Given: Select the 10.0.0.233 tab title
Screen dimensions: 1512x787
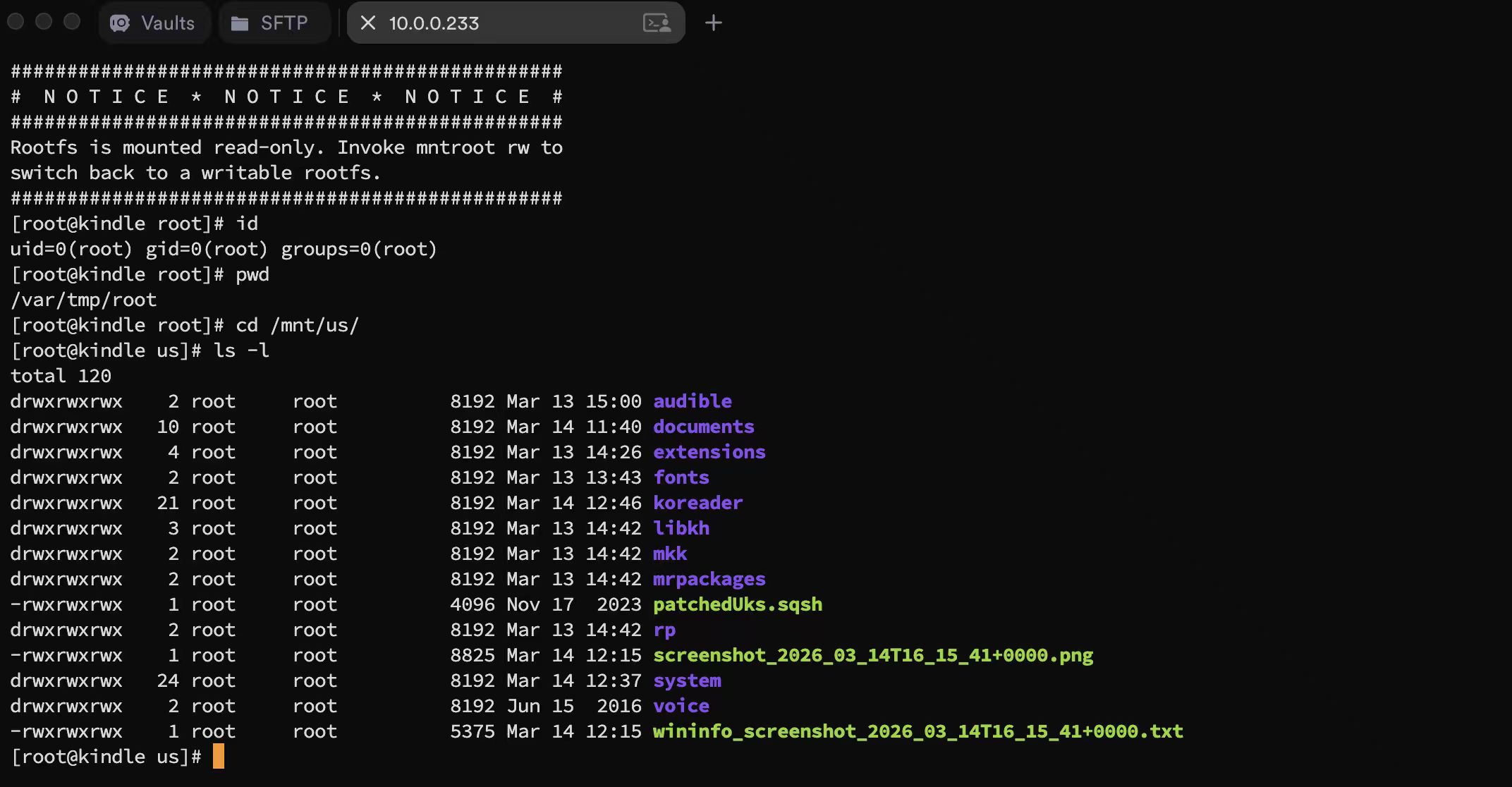Looking at the screenshot, I should 434,23.
